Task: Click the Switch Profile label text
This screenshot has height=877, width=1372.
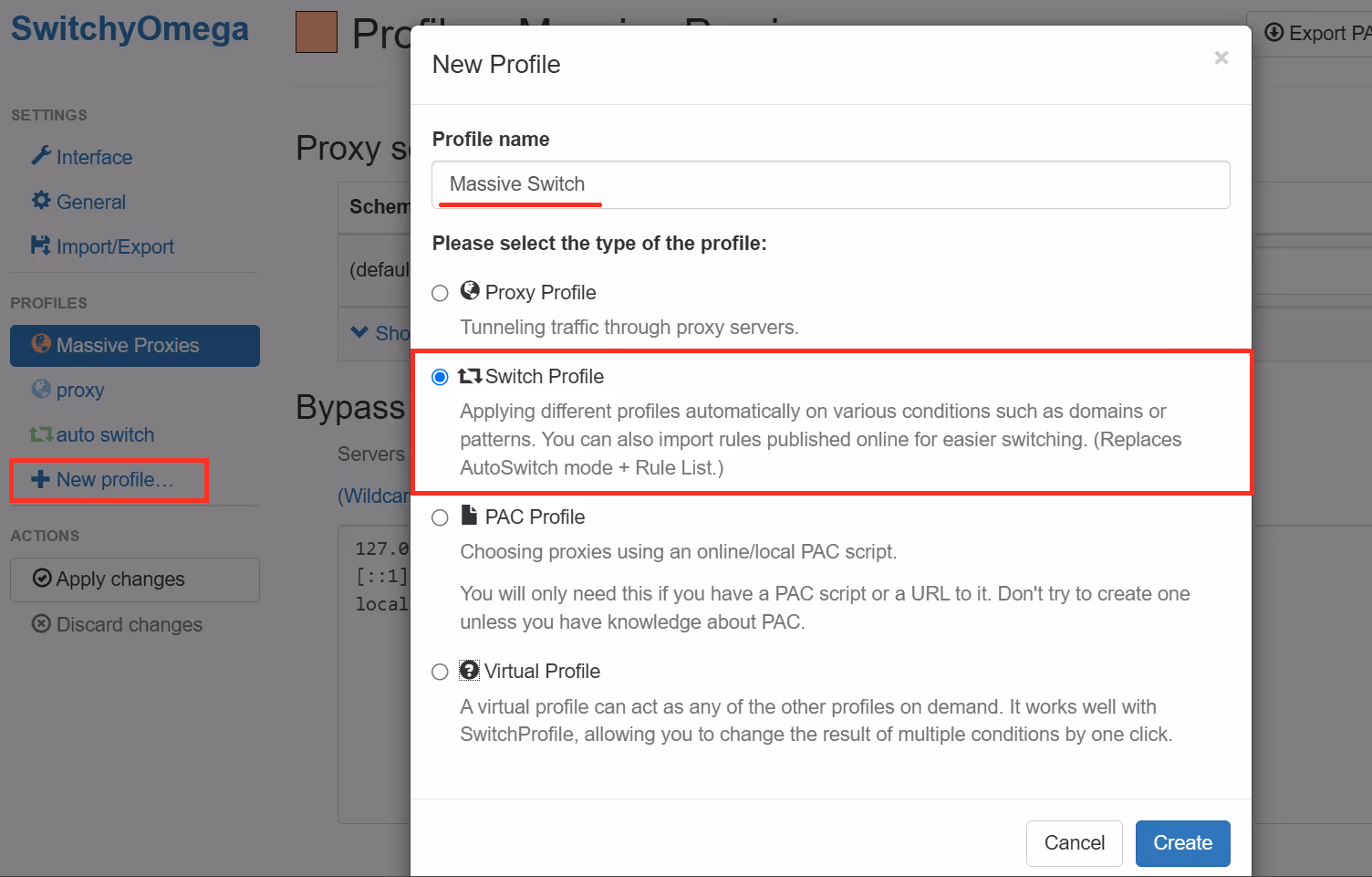Action: click(x=545, y=377)
